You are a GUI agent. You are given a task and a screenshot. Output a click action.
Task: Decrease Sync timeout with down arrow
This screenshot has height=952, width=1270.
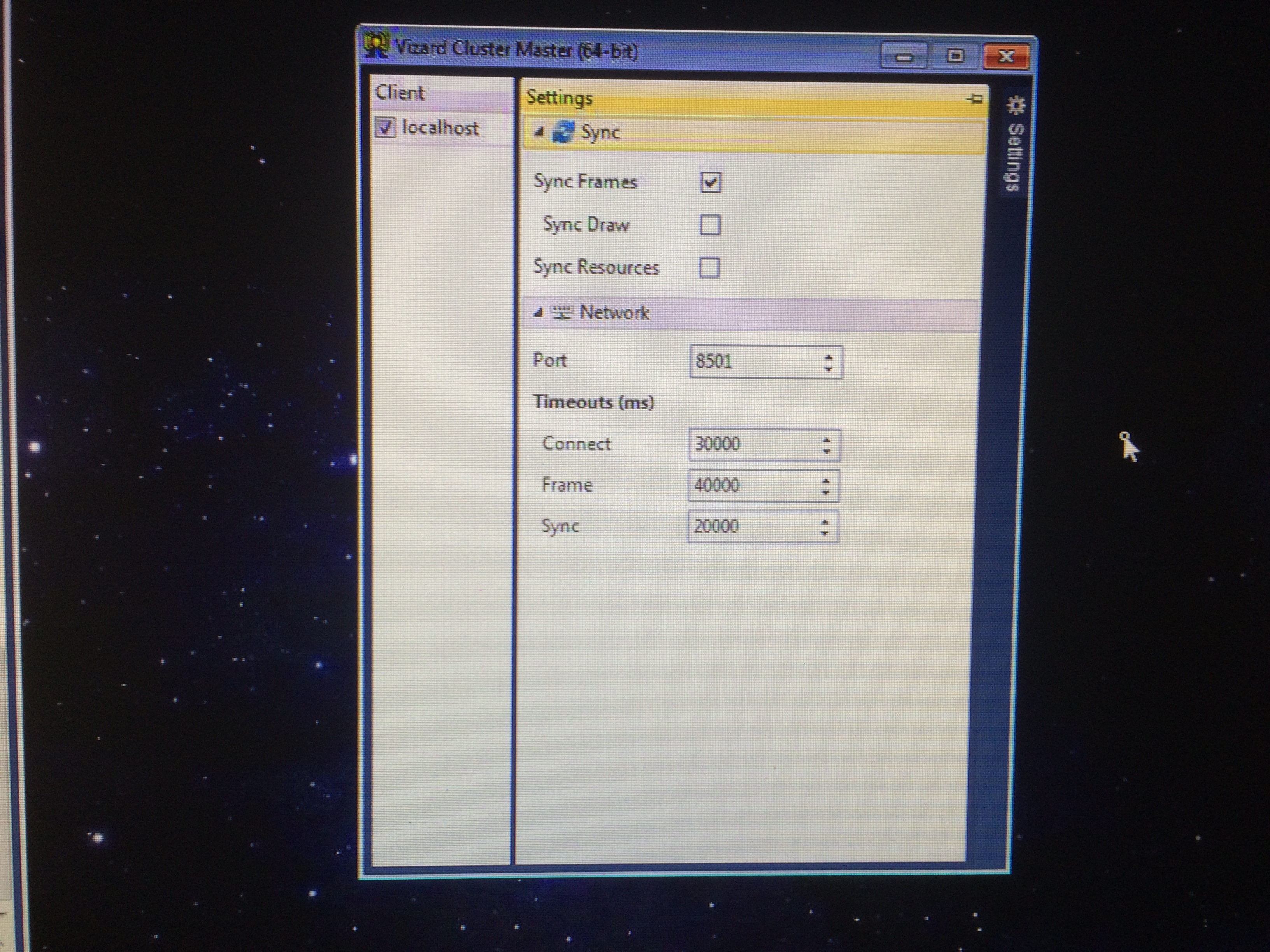(824, 533)
